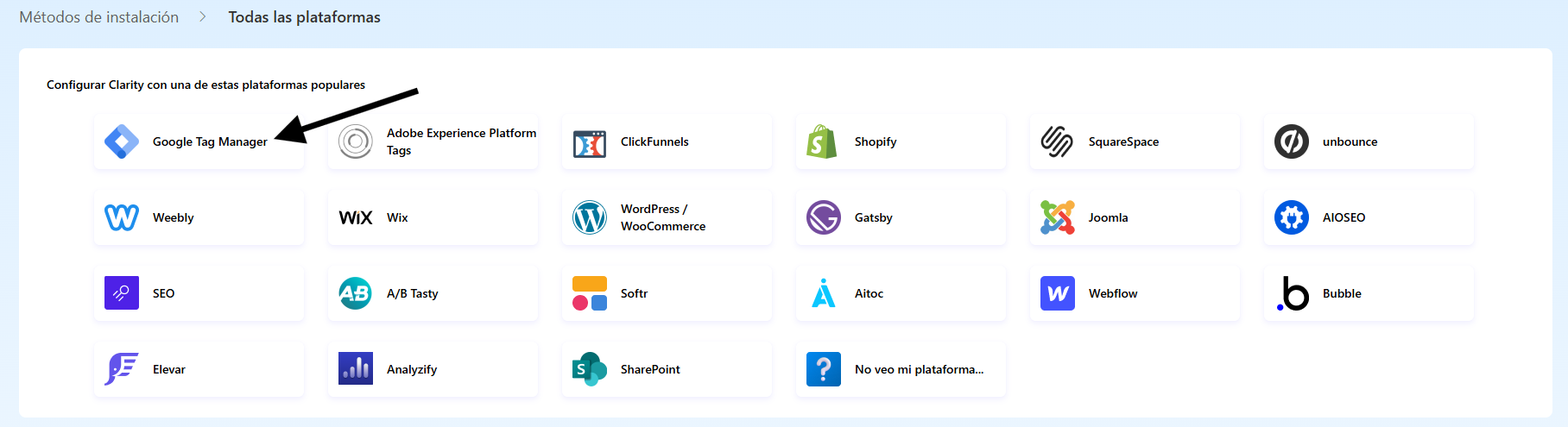Click the purple Elevar feather icon
This screenshot has width=1568, height=427.
(x=122, y=369)
